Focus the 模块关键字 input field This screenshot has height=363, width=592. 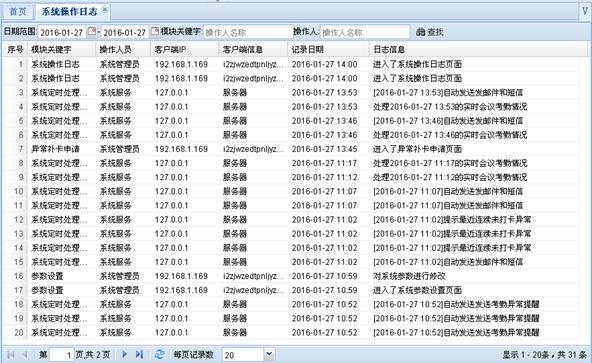pos(248,32)
